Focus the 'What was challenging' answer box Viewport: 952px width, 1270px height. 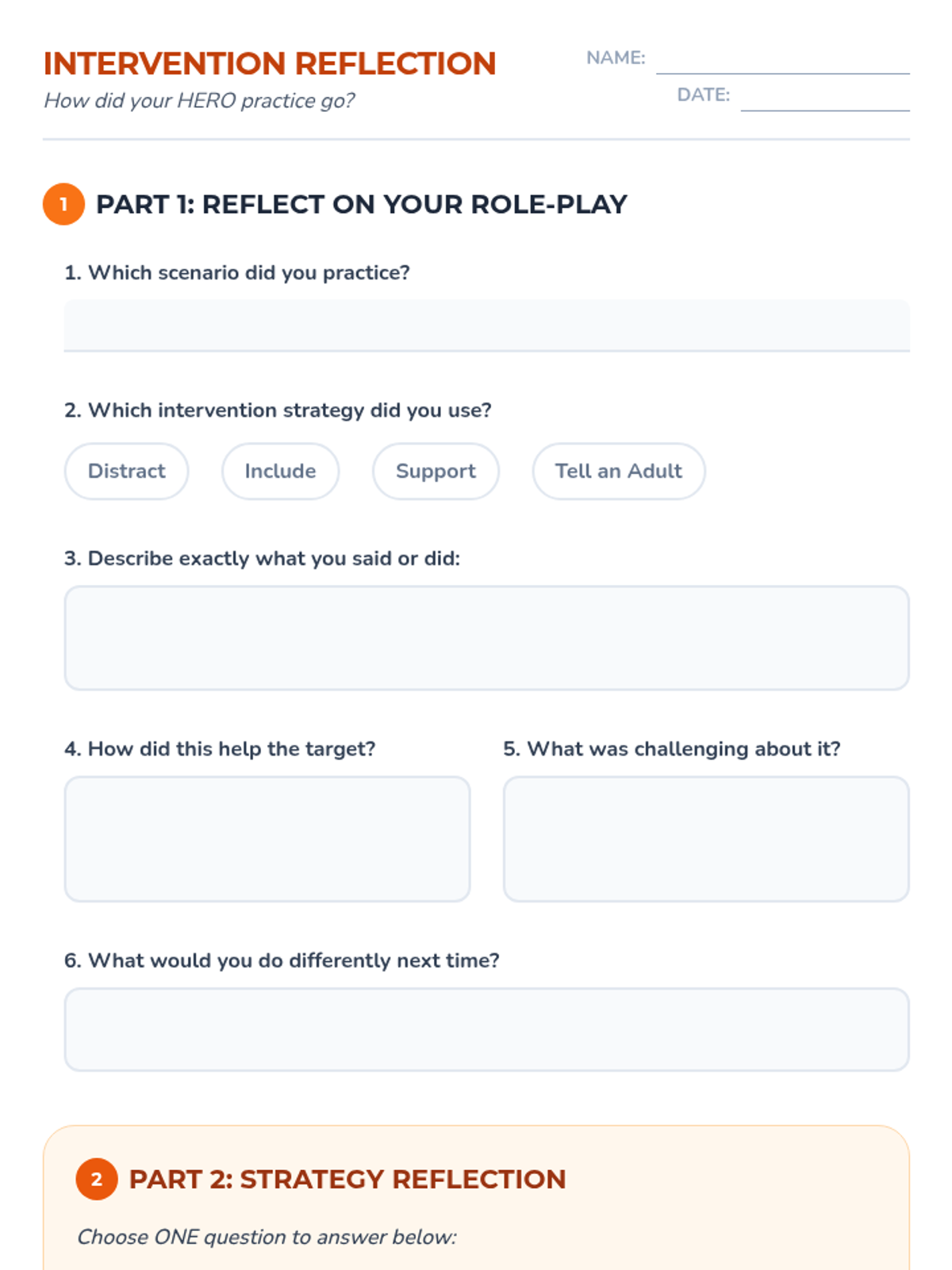coord(706,838)
